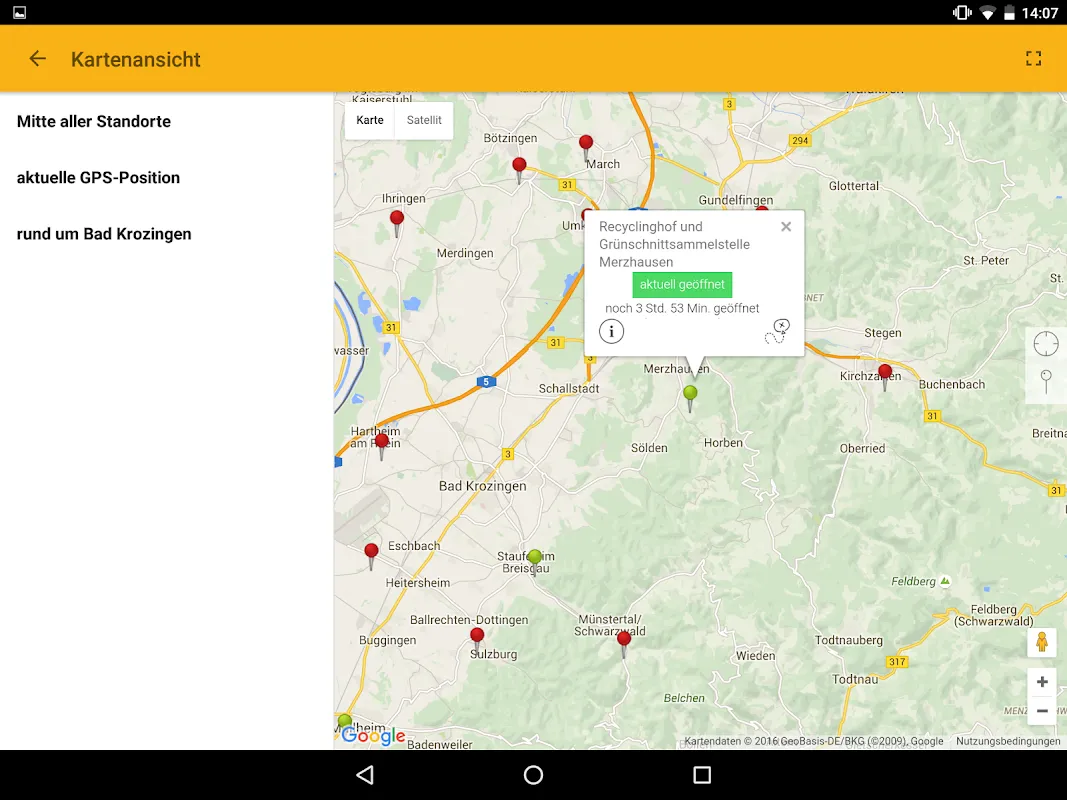
Task: Select rund um Bad Krozingen
Action: (104, 234)
